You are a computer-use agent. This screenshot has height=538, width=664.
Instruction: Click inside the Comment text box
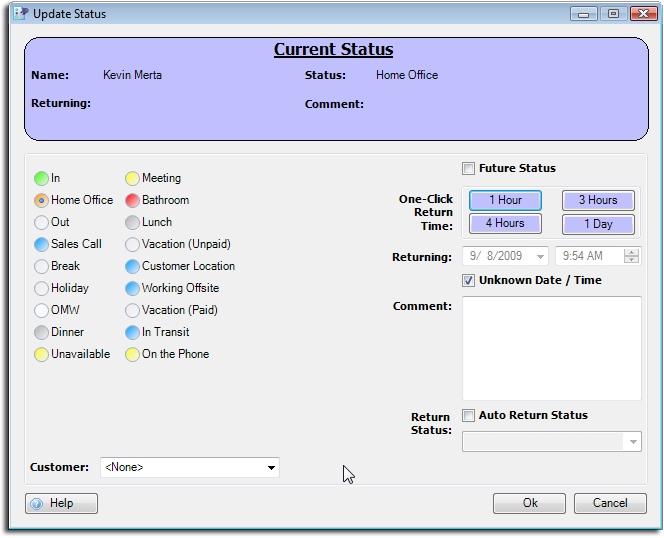[x=551, y=348]
